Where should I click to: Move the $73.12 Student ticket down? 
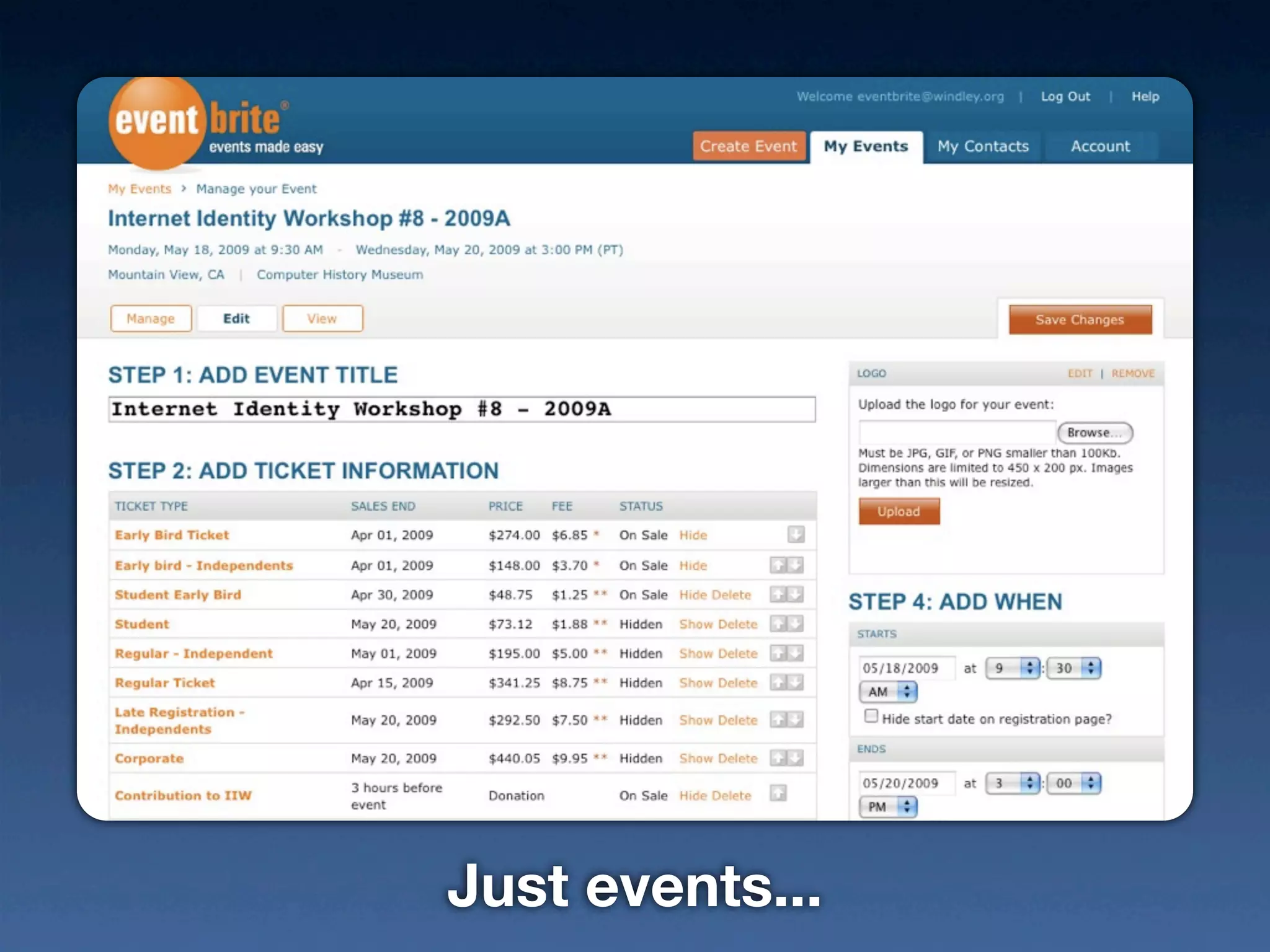pyautogui.click(x=796, y=624)
